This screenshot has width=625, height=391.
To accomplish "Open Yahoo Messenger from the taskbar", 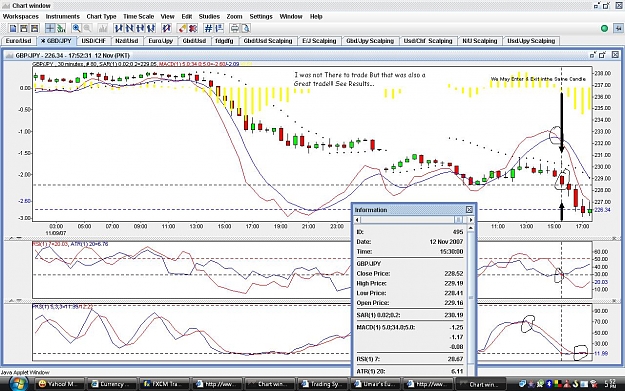I will 61,384.
